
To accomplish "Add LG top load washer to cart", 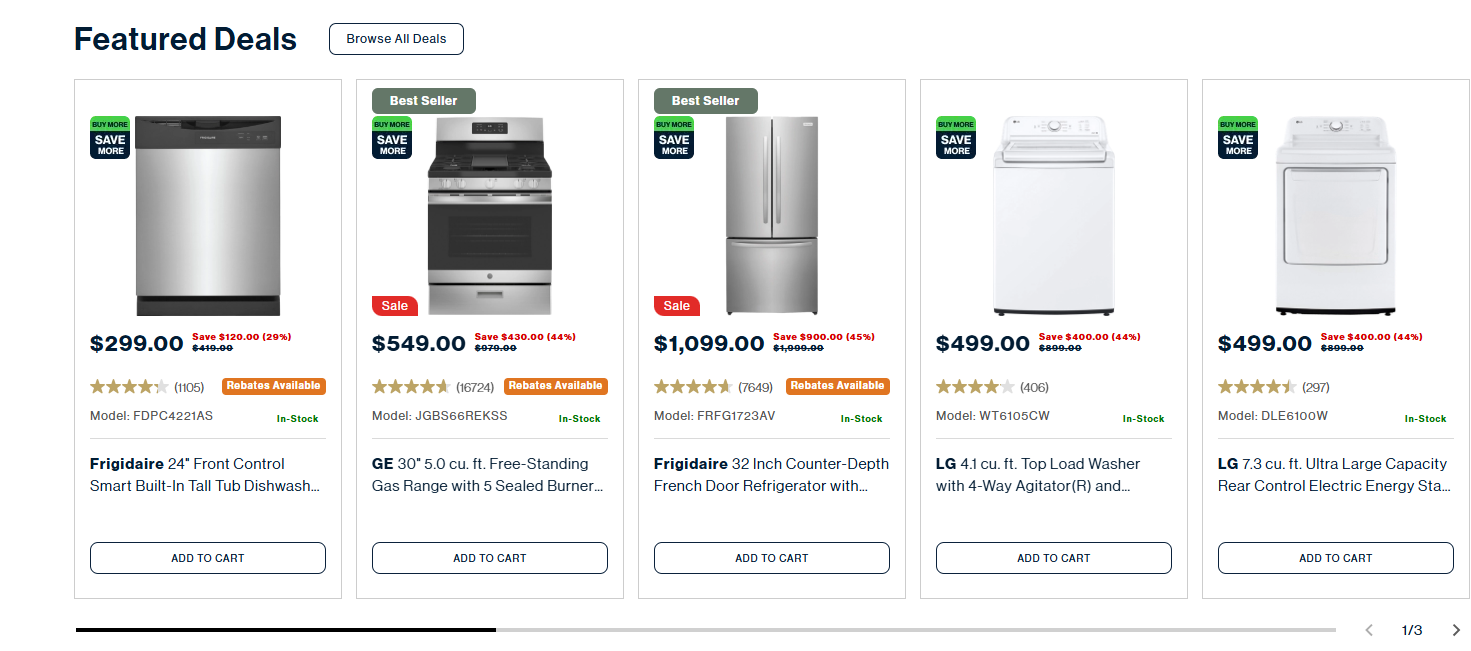I will tap(1054, 558).
